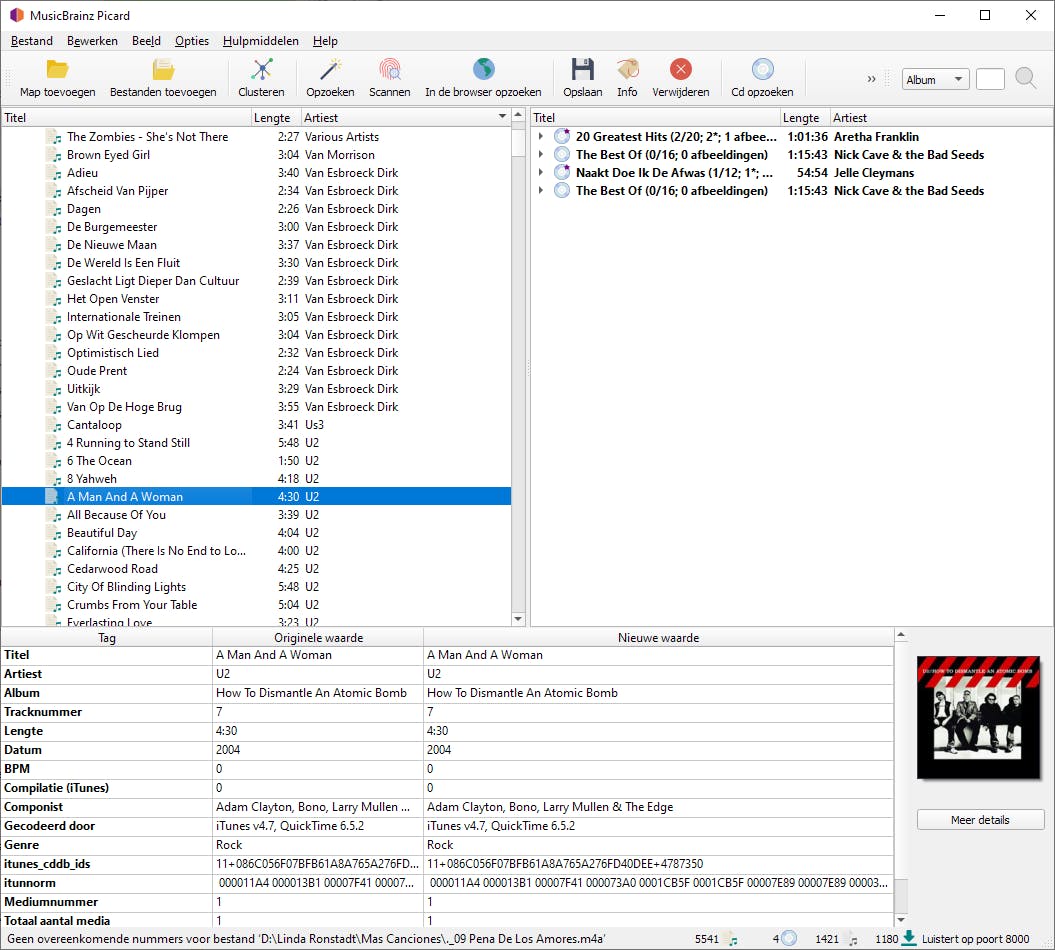Click file icon of A Man And A Woman
Screen dimensions: 1055x950
[x=53, y=497]
